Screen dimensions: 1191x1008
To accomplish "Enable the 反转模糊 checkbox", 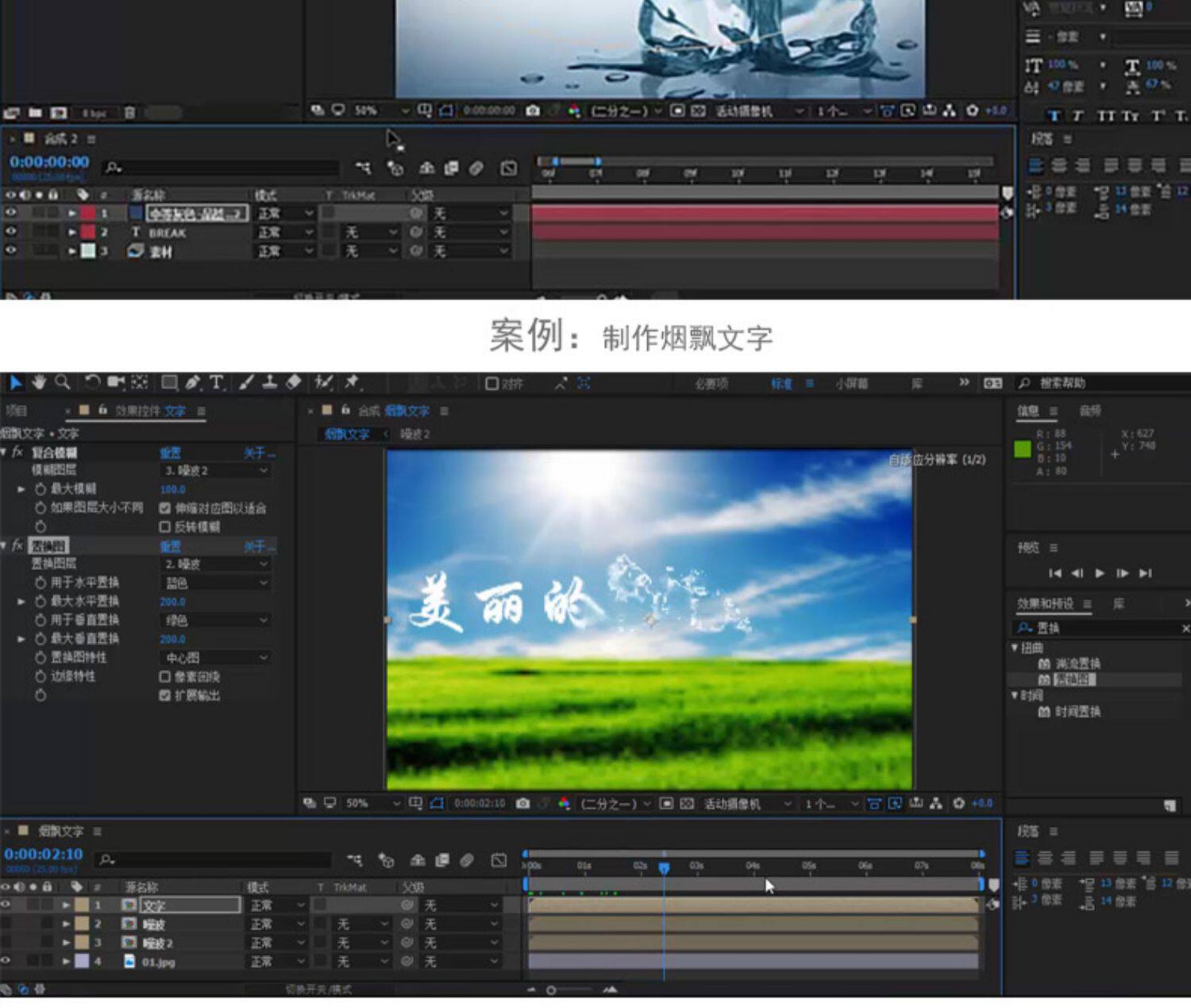I will click(x=165, y=527).
